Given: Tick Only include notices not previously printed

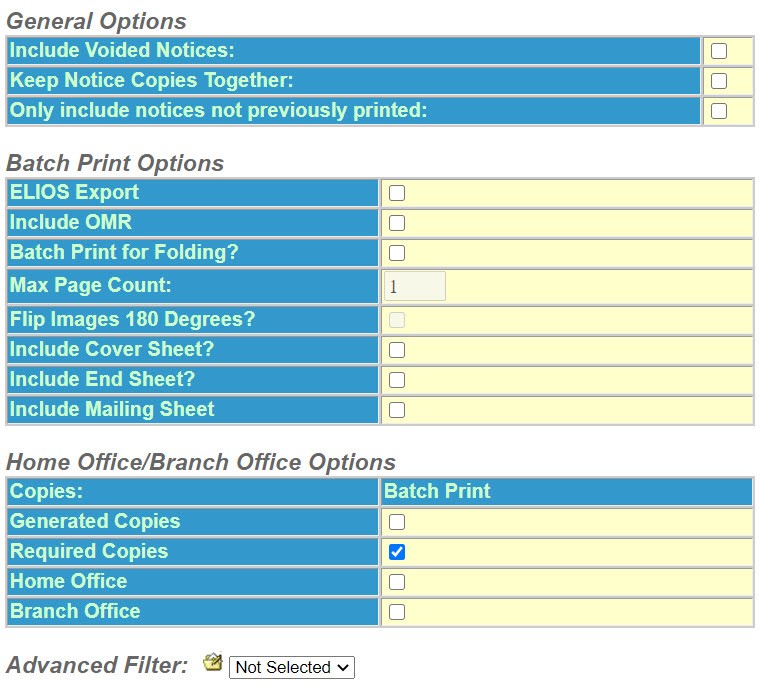Looking at the screenshot, I should point(719,111).
